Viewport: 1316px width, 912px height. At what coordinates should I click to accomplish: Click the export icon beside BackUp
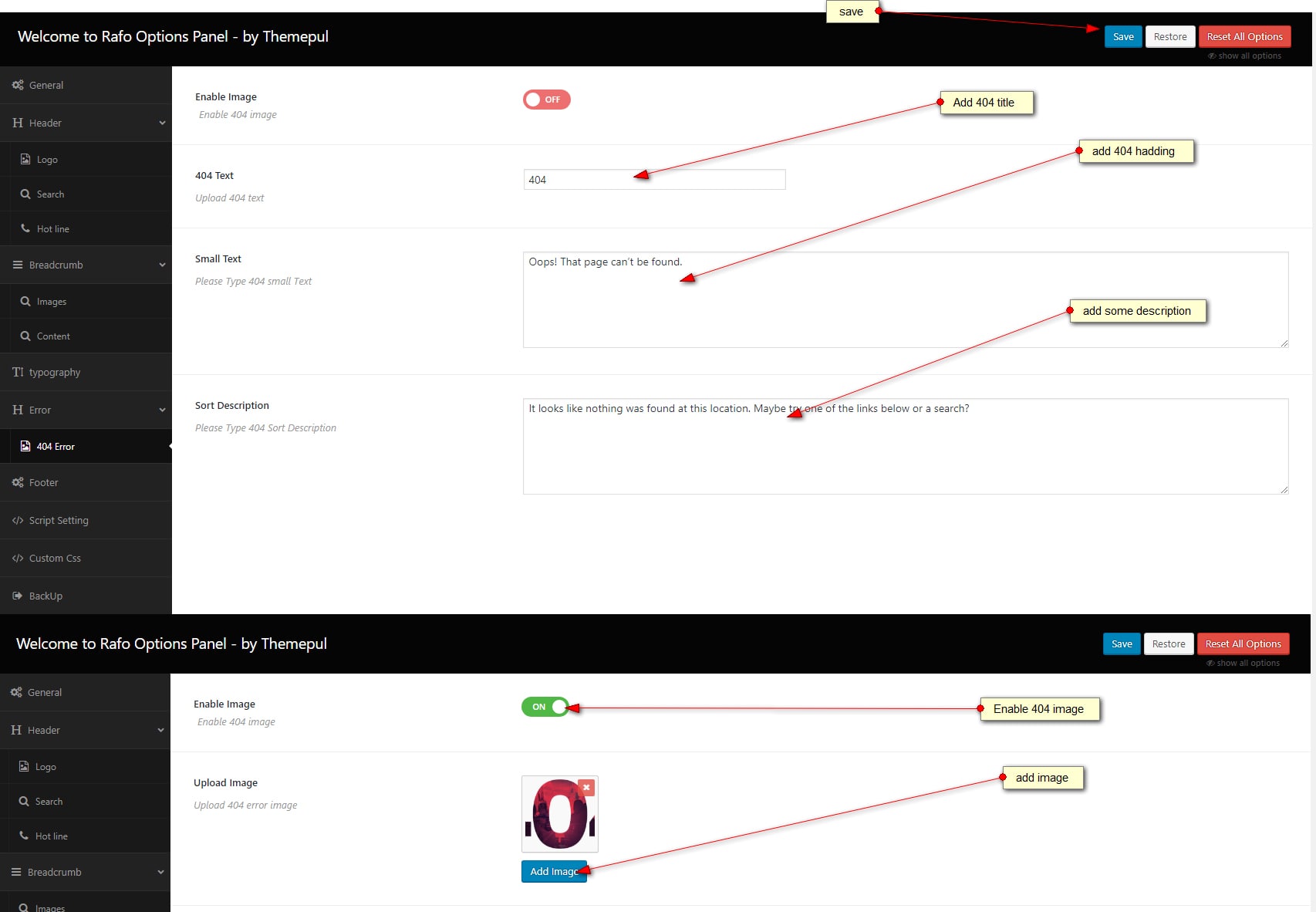point(18,596)
